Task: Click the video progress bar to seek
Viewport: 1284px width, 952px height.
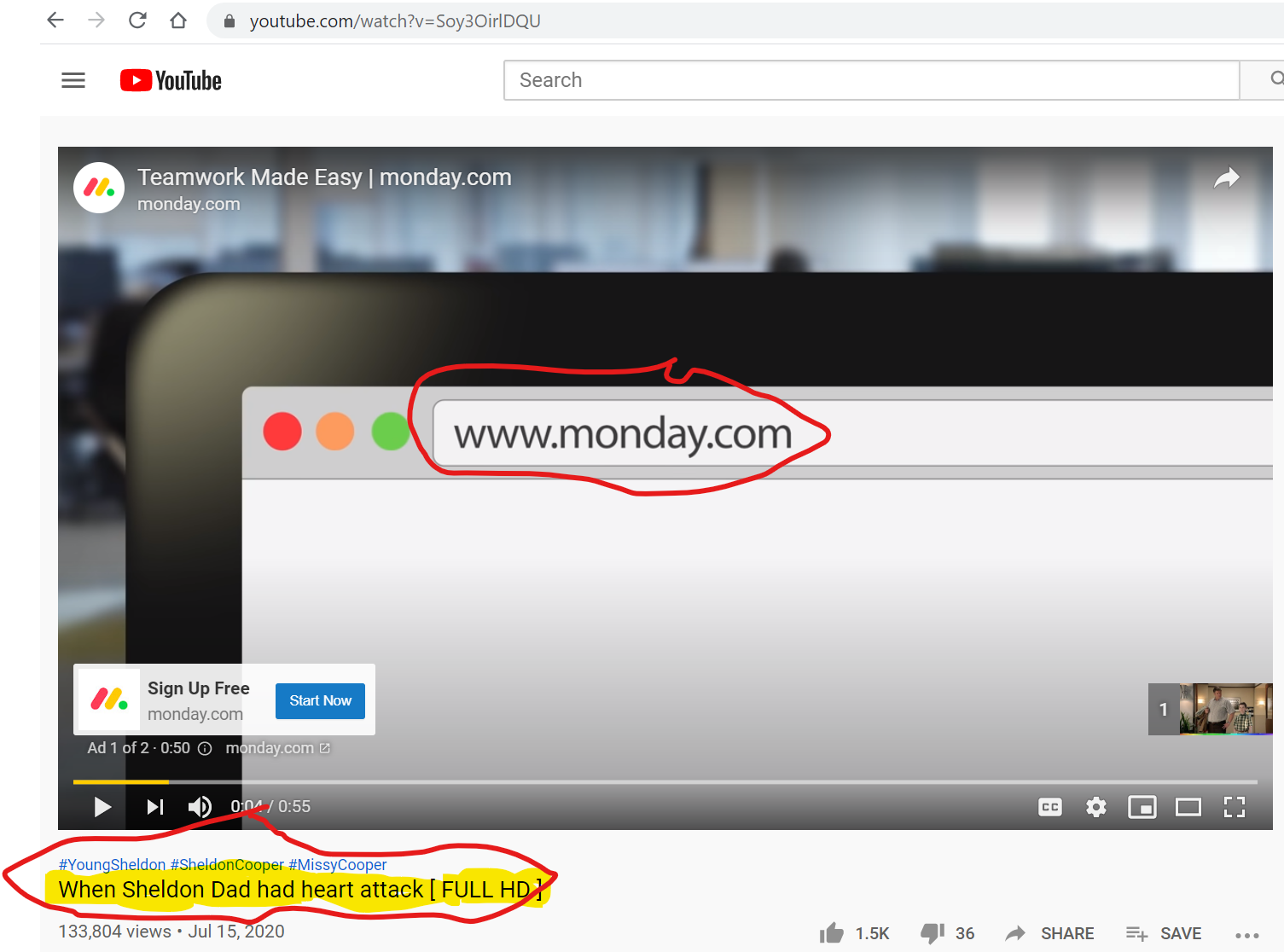Action: [x=665, y=781]
